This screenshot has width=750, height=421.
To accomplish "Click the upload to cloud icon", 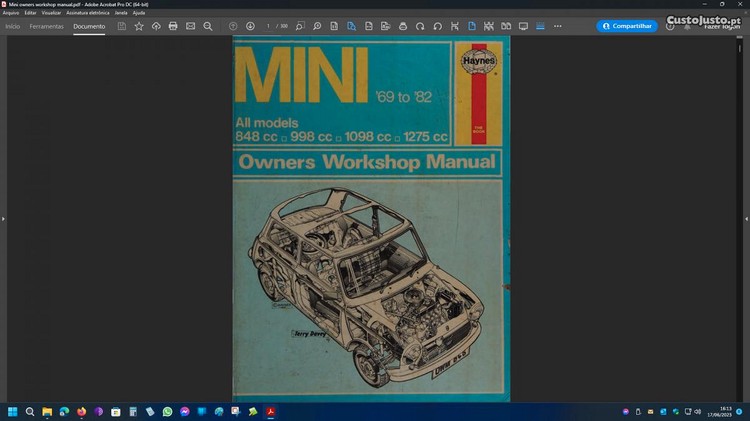I will coord(156,26).
